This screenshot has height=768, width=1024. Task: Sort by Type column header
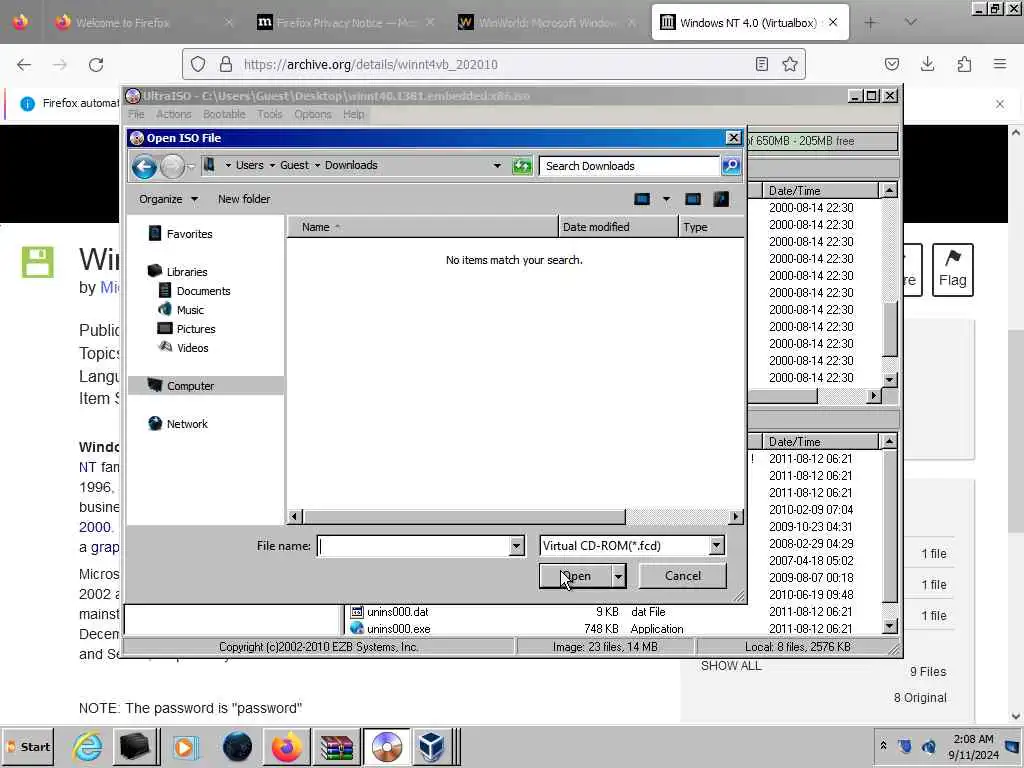(711, 227)
